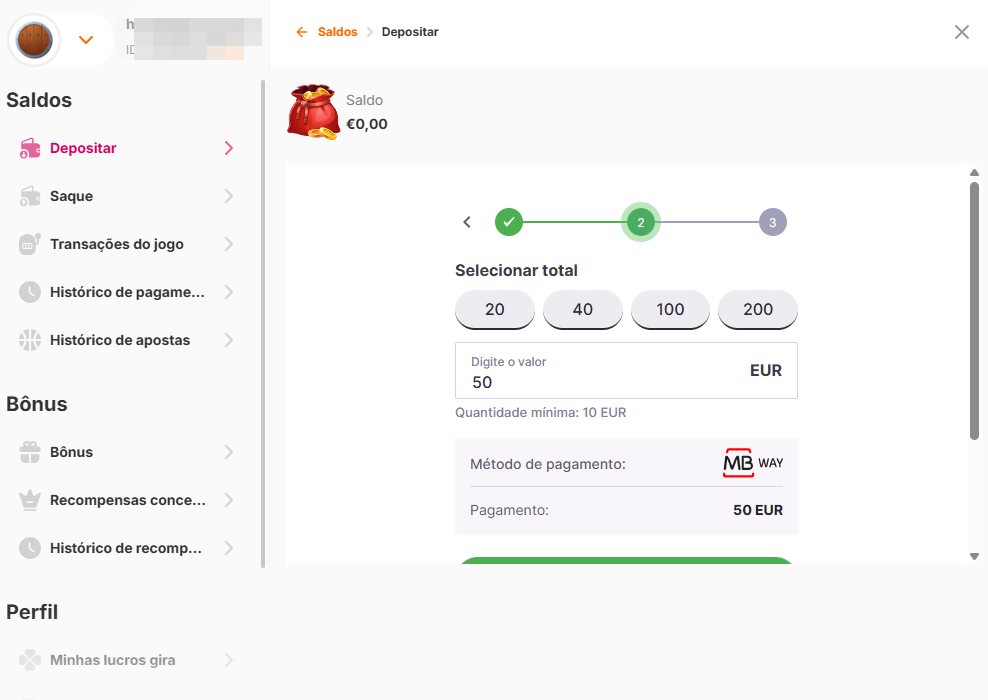Open Histórico de pagamentos chevron arrow
Viewport: 988px width, 700px height.
point(229,292)
